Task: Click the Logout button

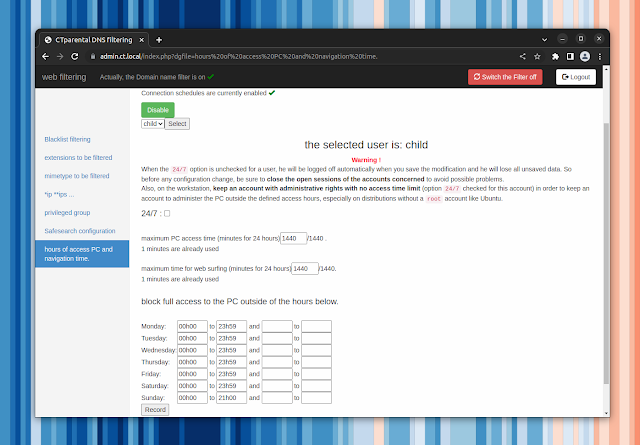Action: click(x=576, y=76)
